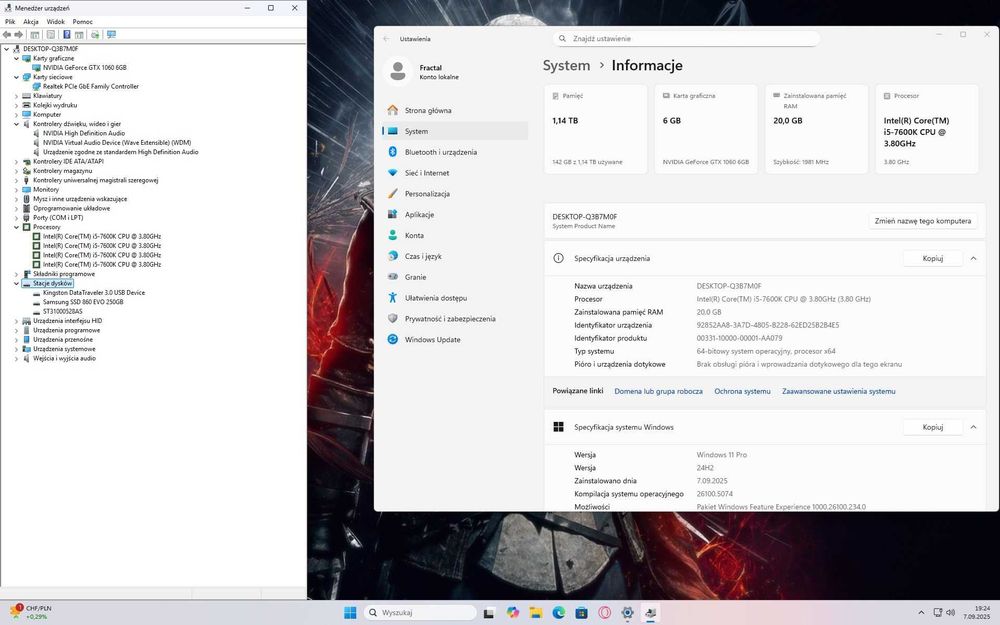Click the volume icon in system tray

tap(950, 613)
